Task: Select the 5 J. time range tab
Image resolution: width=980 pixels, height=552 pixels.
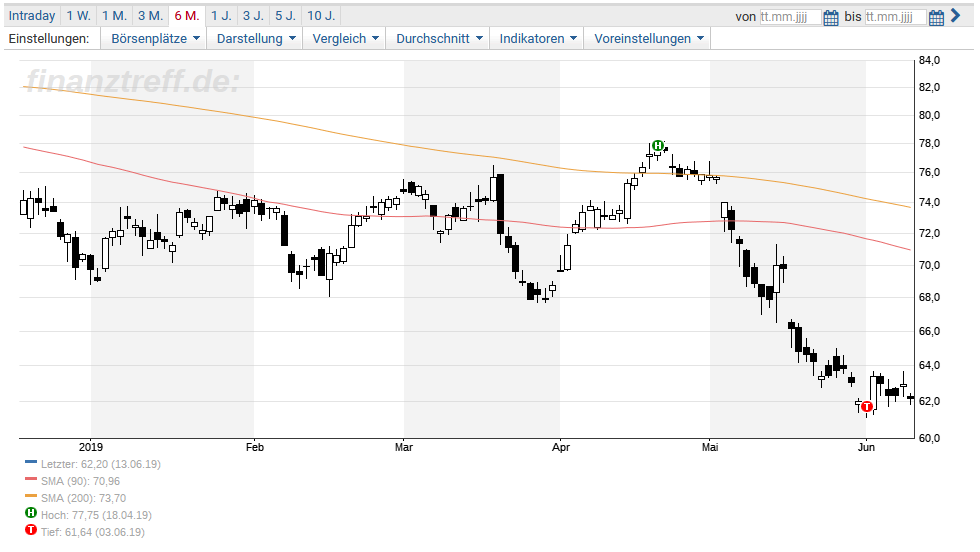Action: tap(286, 16)
